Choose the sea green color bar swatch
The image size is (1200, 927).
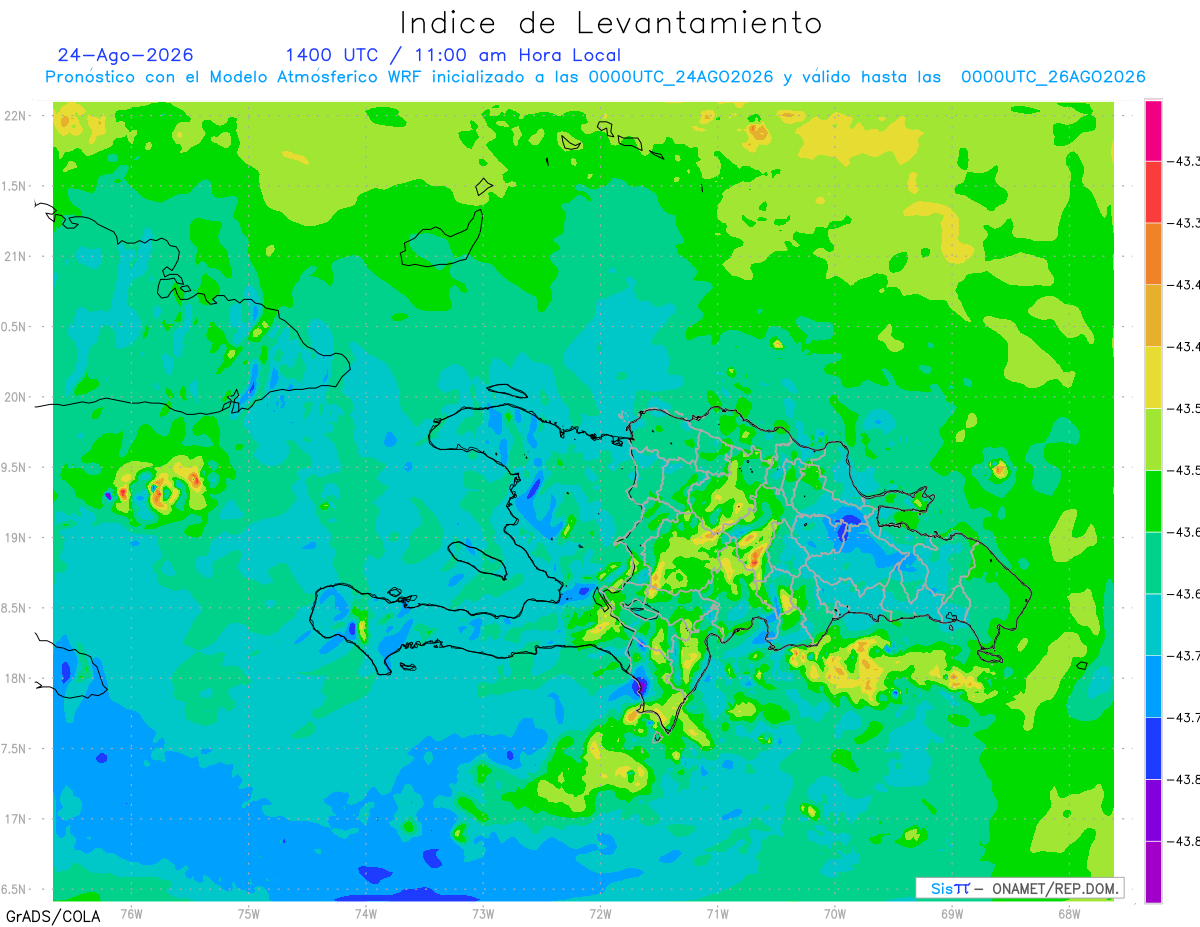pos(1153,563)
